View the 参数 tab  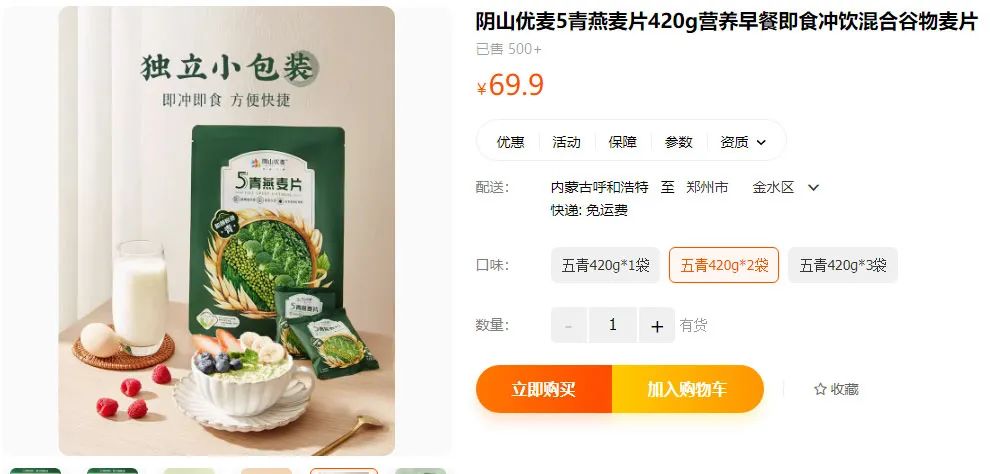click(679, 142)
